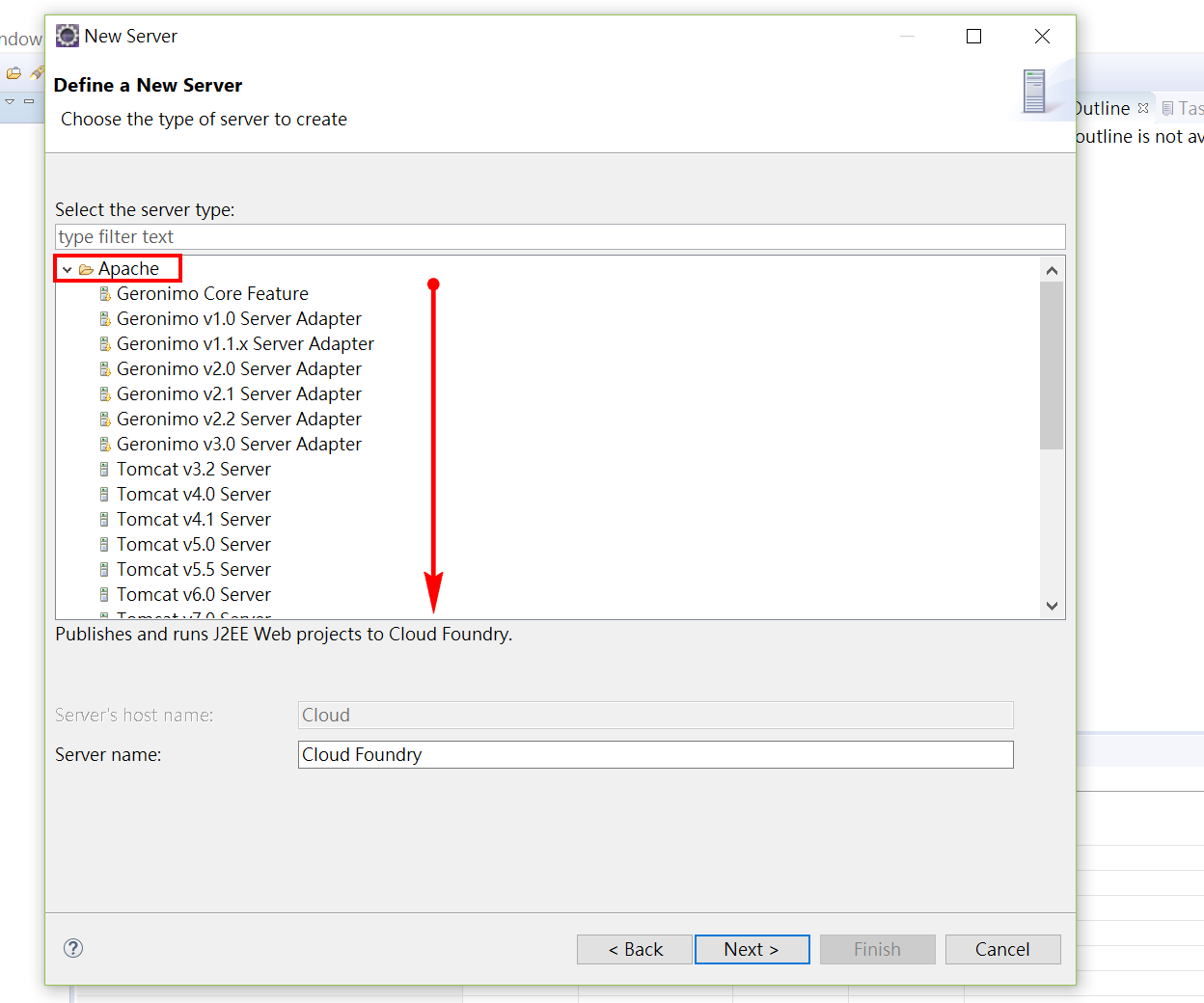
Task: Click icon beside Geronimo Core Feature entry
Action: point(104,293)
